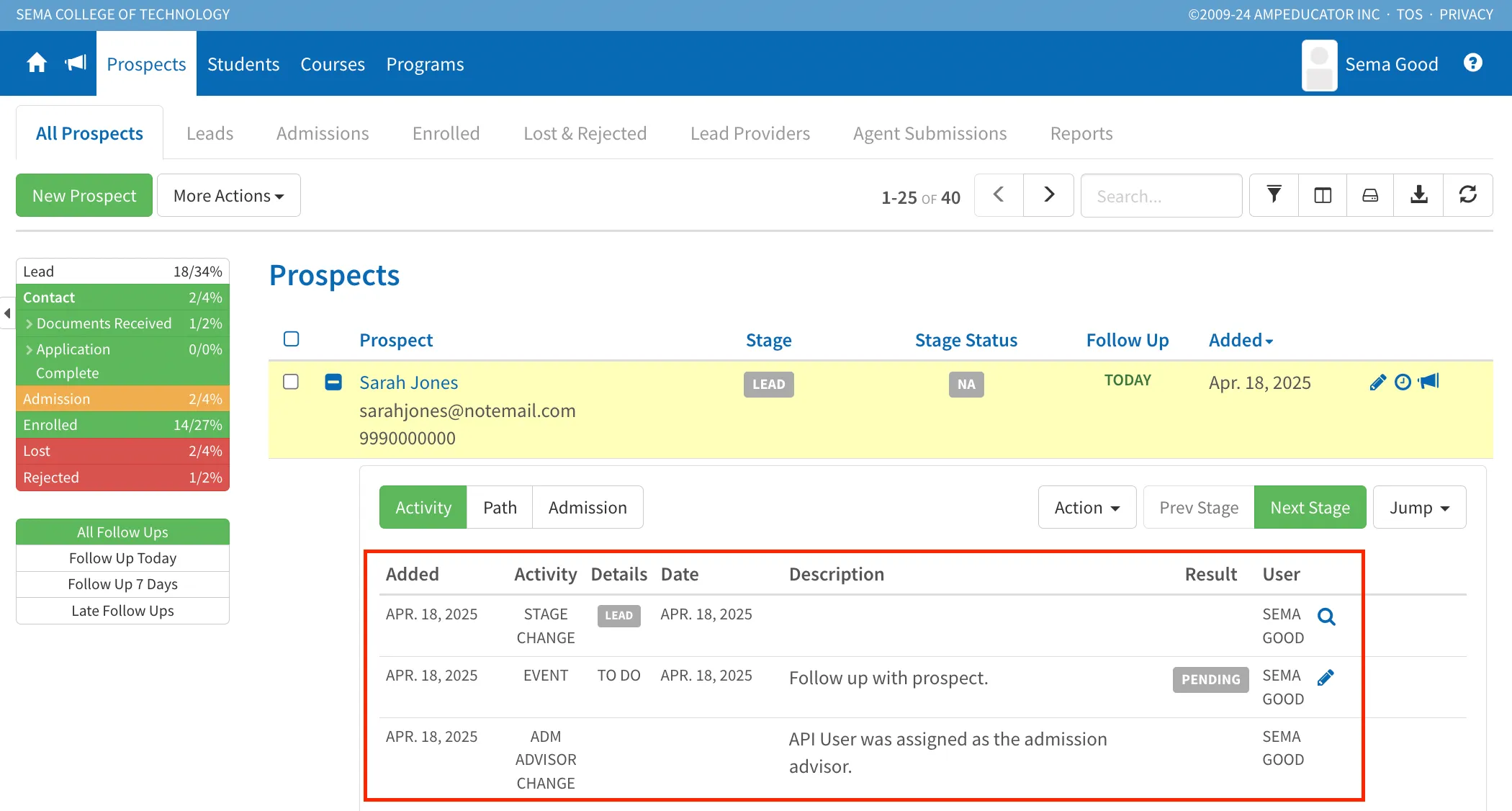The image size is (1512, 811).
Task: Click the Search input field
Action: (x=1161, y=195)
